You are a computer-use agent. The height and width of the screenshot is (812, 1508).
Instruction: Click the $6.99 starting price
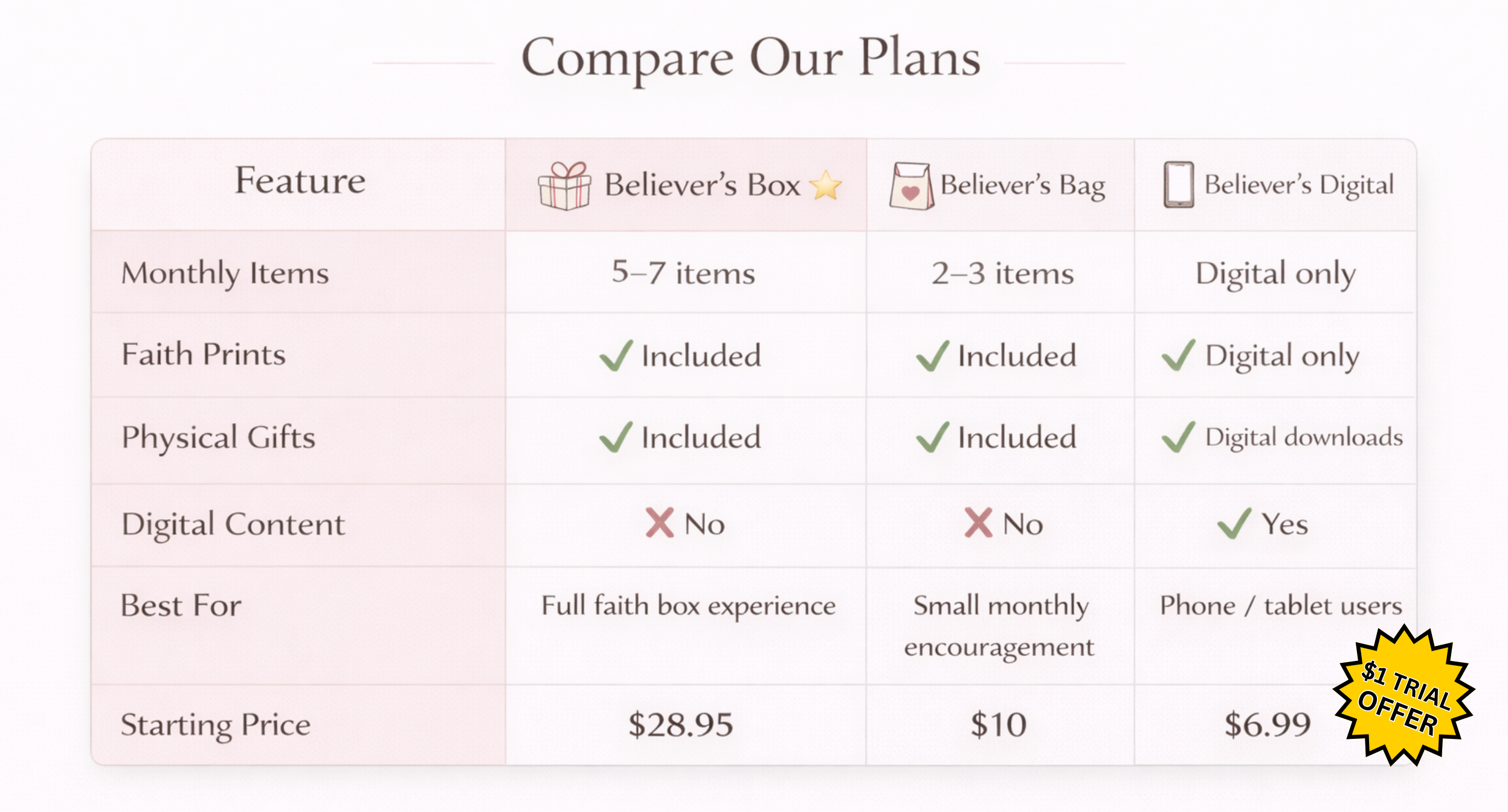click(x=1268, y=724)
